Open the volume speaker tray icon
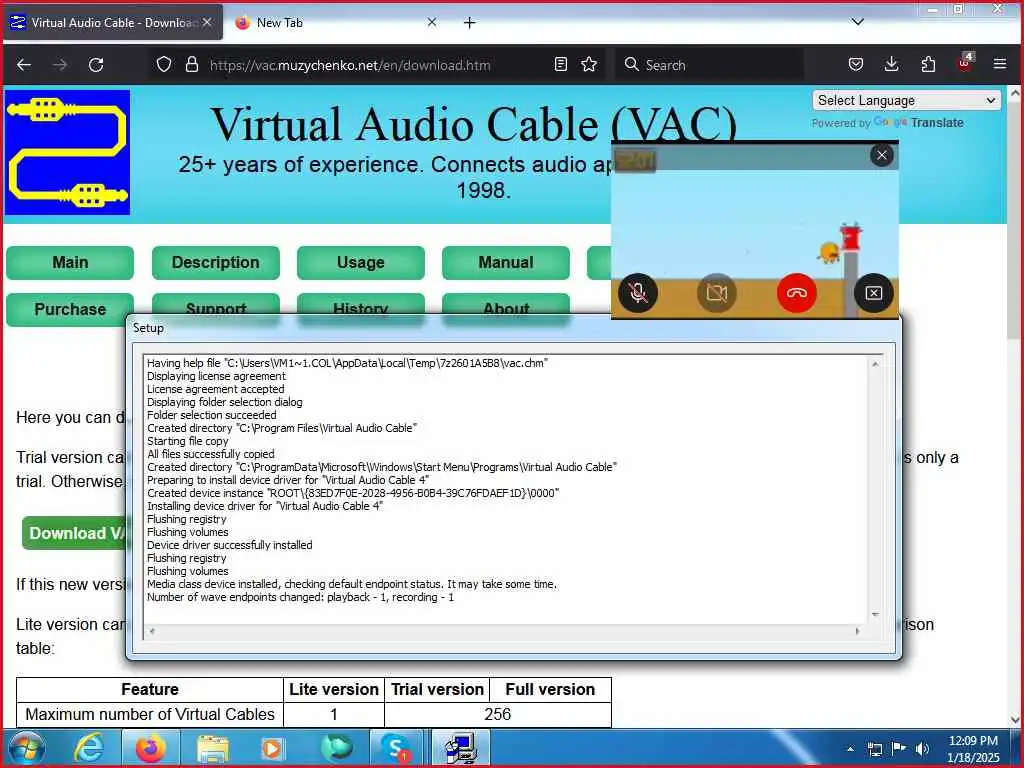1024x768 pixels. tap(922, 749)
